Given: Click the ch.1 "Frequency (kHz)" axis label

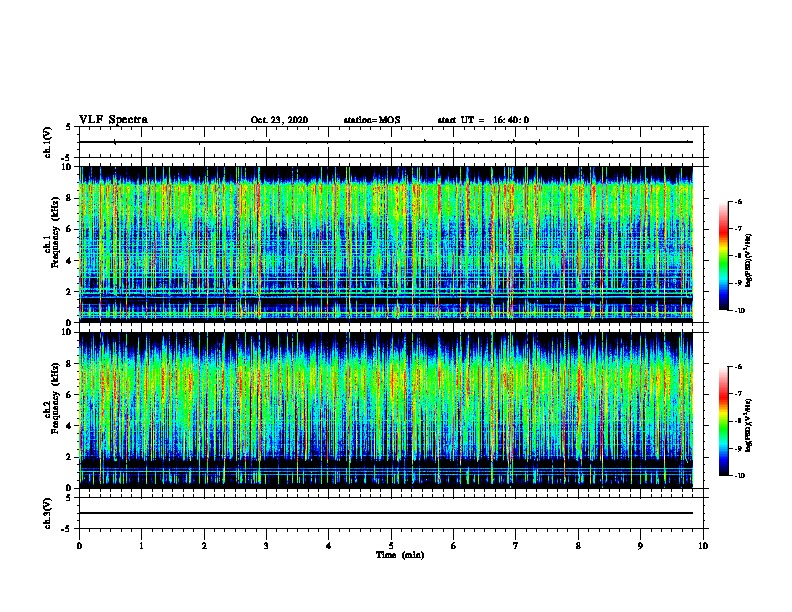Looking at the screenshot, I should [x=56, y=231].
